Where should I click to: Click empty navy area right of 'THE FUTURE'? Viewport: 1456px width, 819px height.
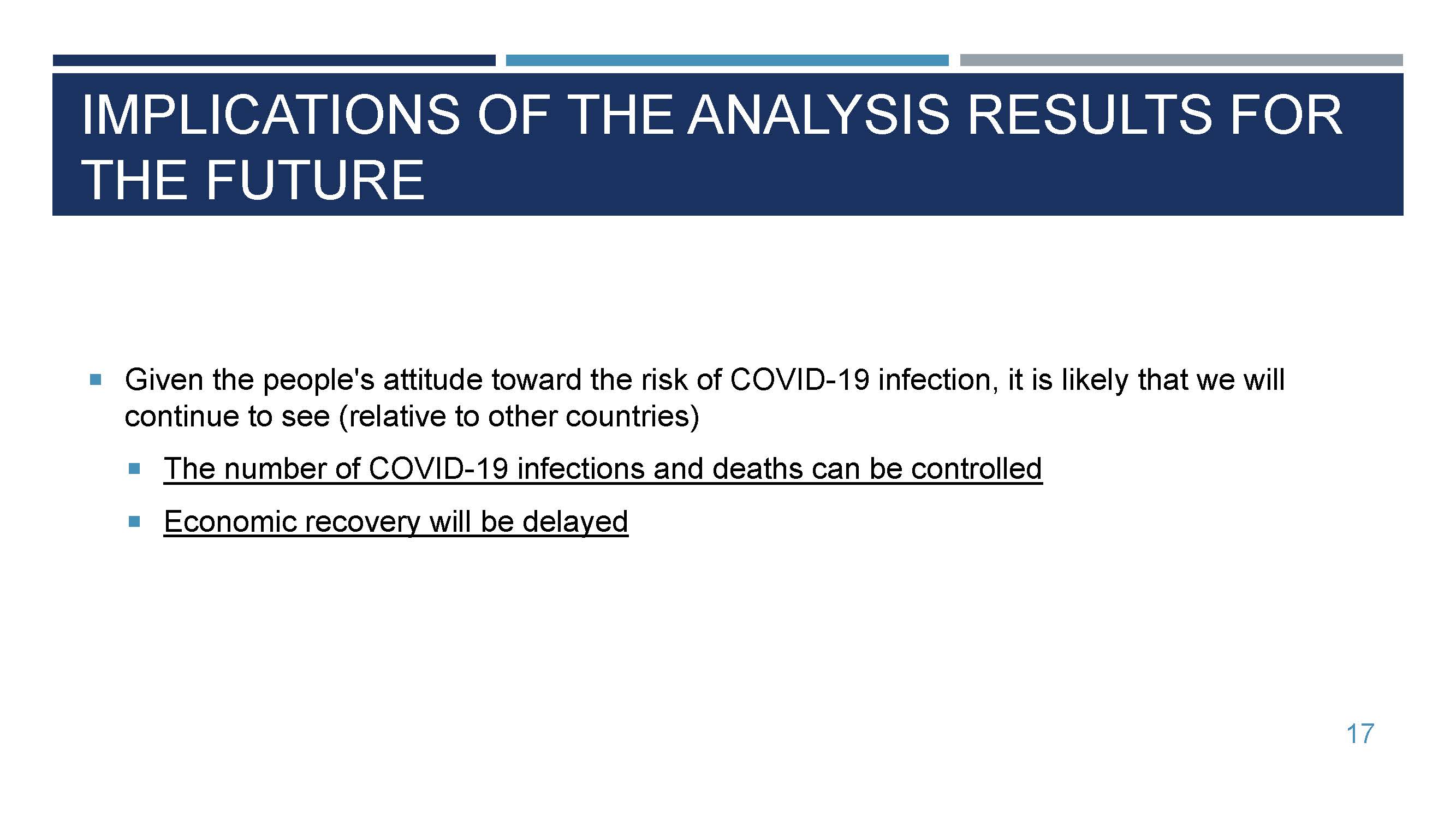pos(905,180)
